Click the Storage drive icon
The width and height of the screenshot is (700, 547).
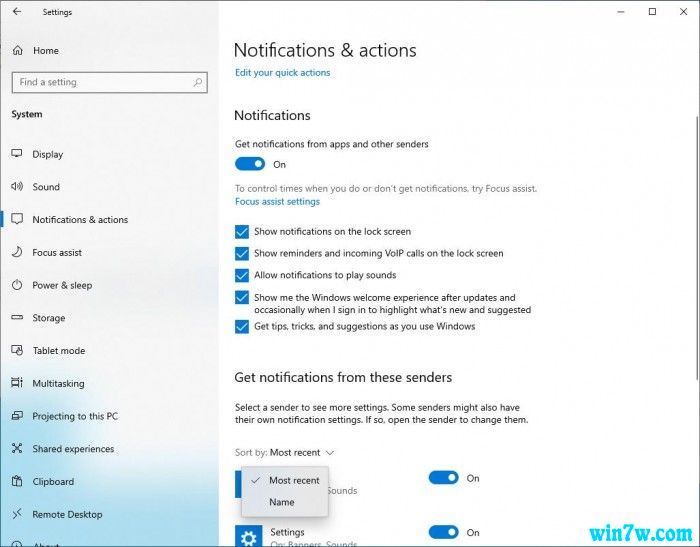tap(17, 317)
